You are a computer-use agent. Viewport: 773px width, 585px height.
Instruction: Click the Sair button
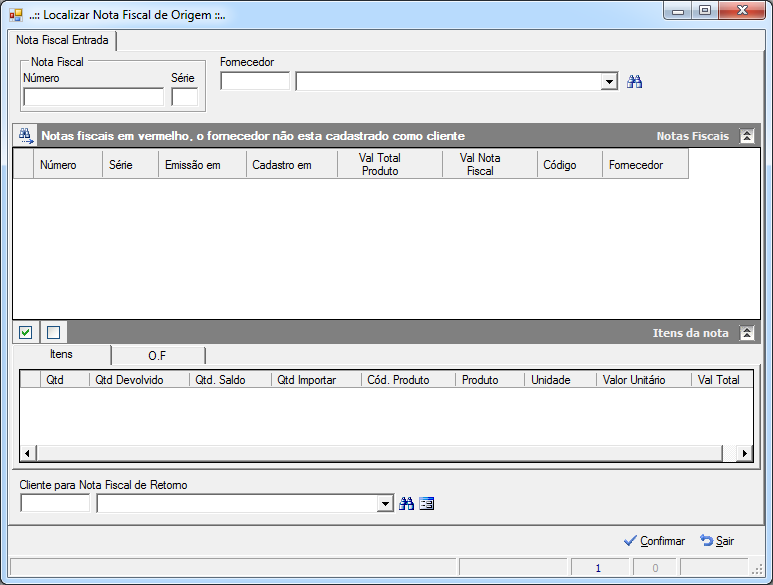coord(717,541)
